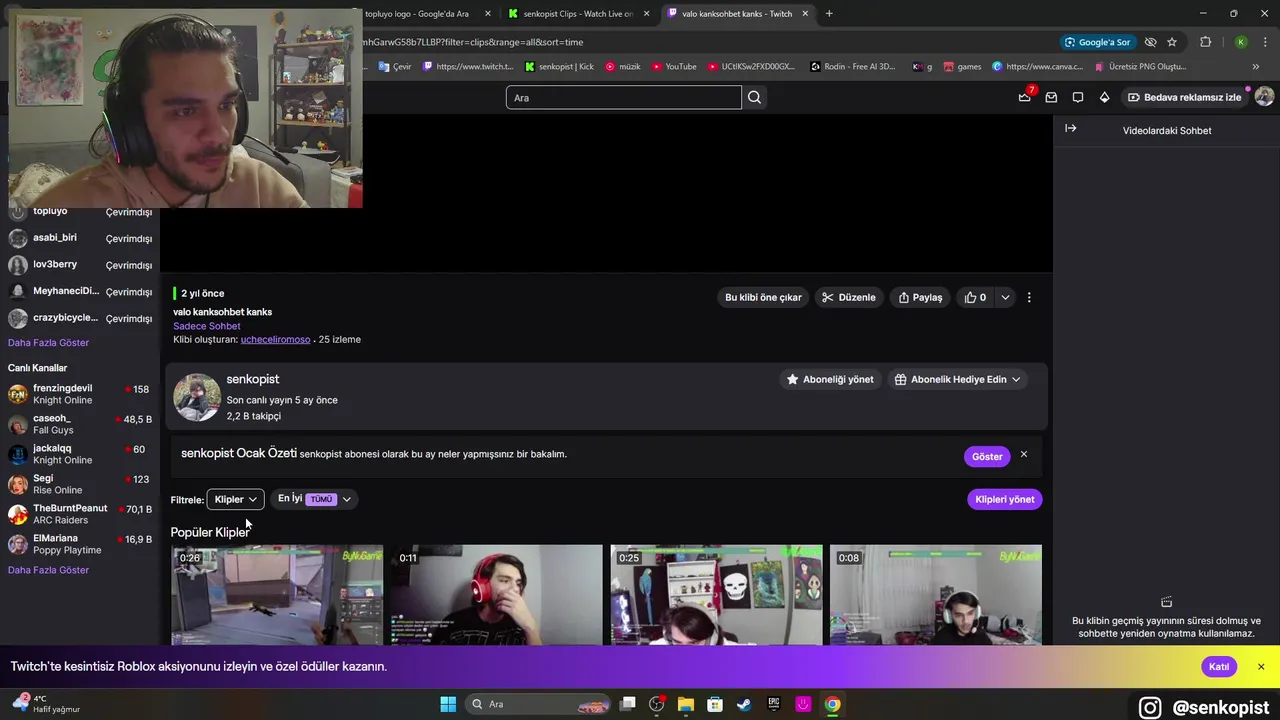Open Microsoft Store from the taskbar
This screenshot has height=720, width=1280.
point(715,704)
